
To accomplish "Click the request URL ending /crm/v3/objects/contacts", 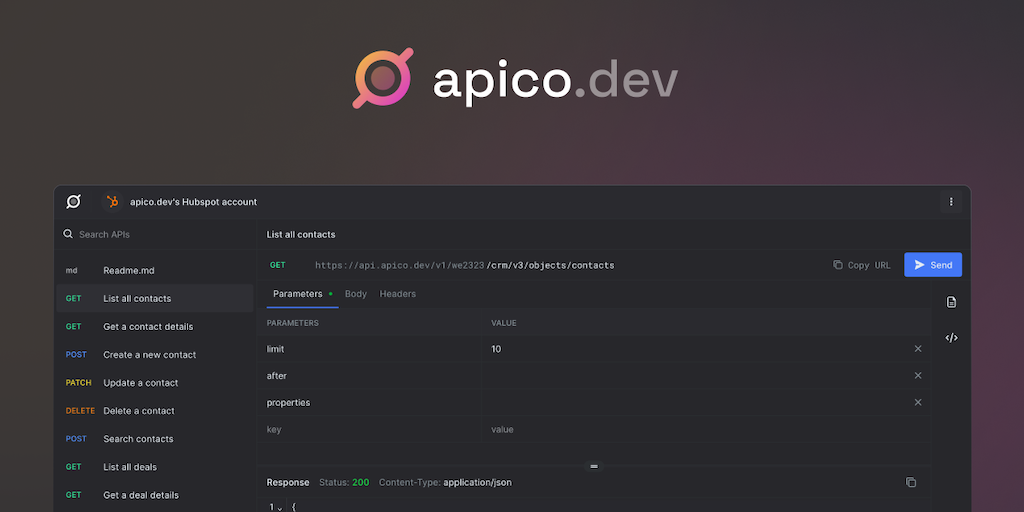I will coord(464,265).
